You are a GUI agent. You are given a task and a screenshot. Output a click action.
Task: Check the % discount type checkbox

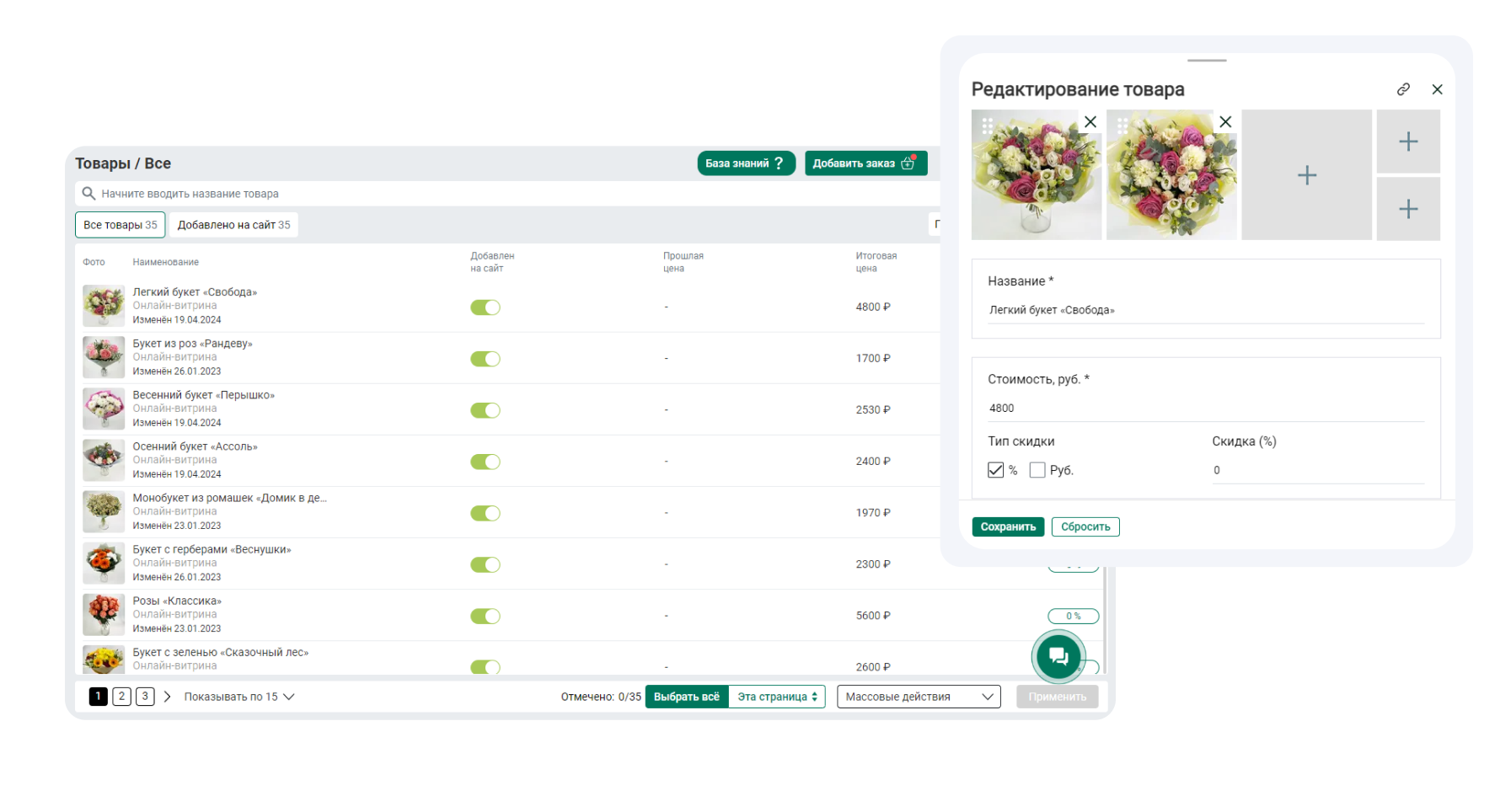995,470
